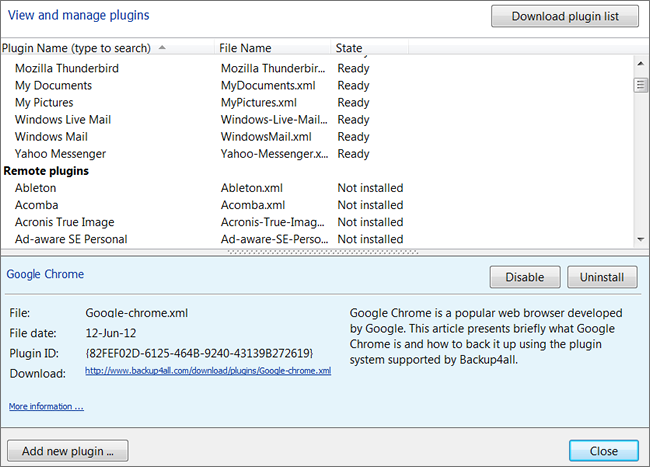This screenshot has height=467, width=650.
Task: Sort by Plugin Name column header
Action: tap(108, 48)
